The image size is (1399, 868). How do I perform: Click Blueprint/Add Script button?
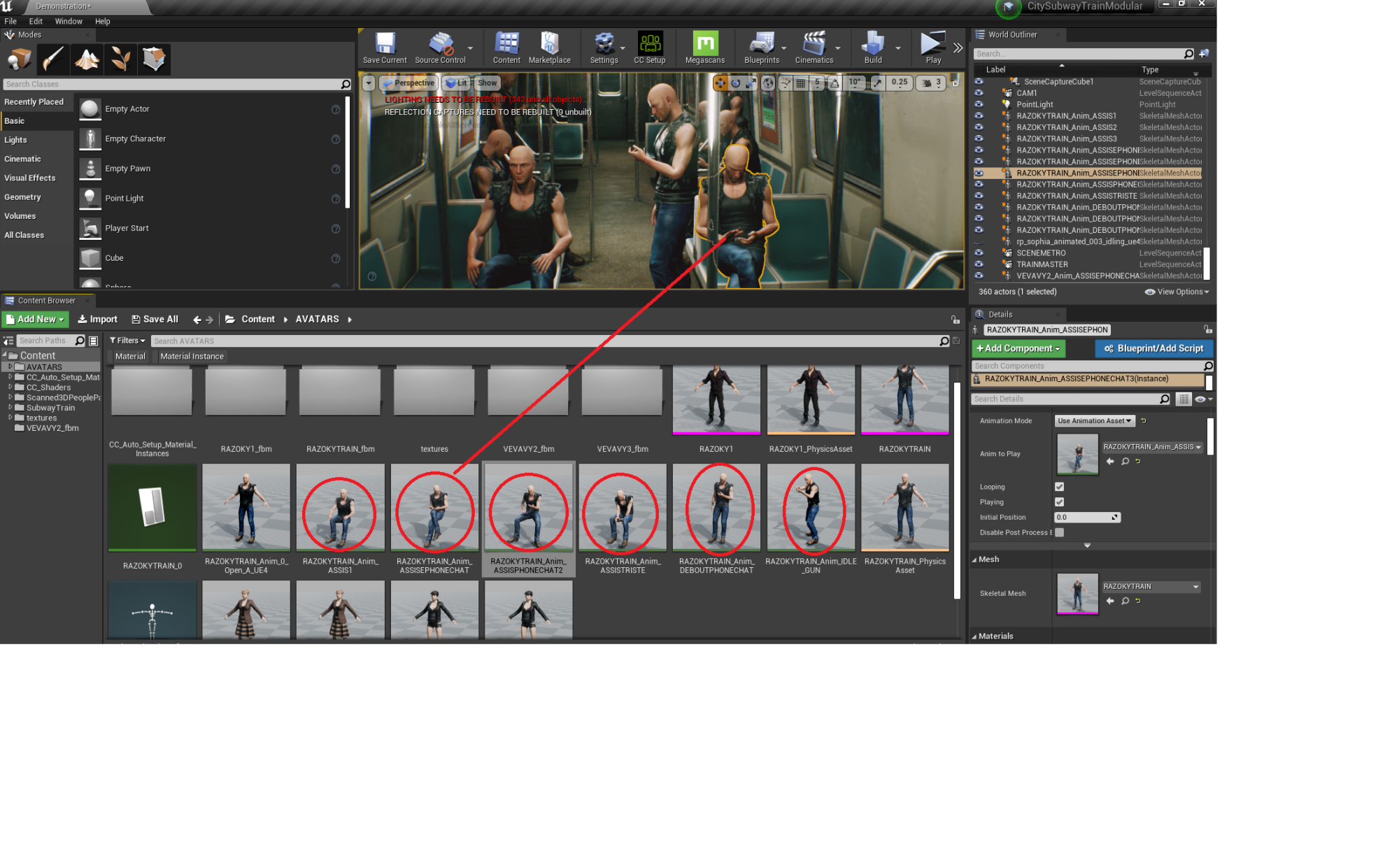point(1153,348)
